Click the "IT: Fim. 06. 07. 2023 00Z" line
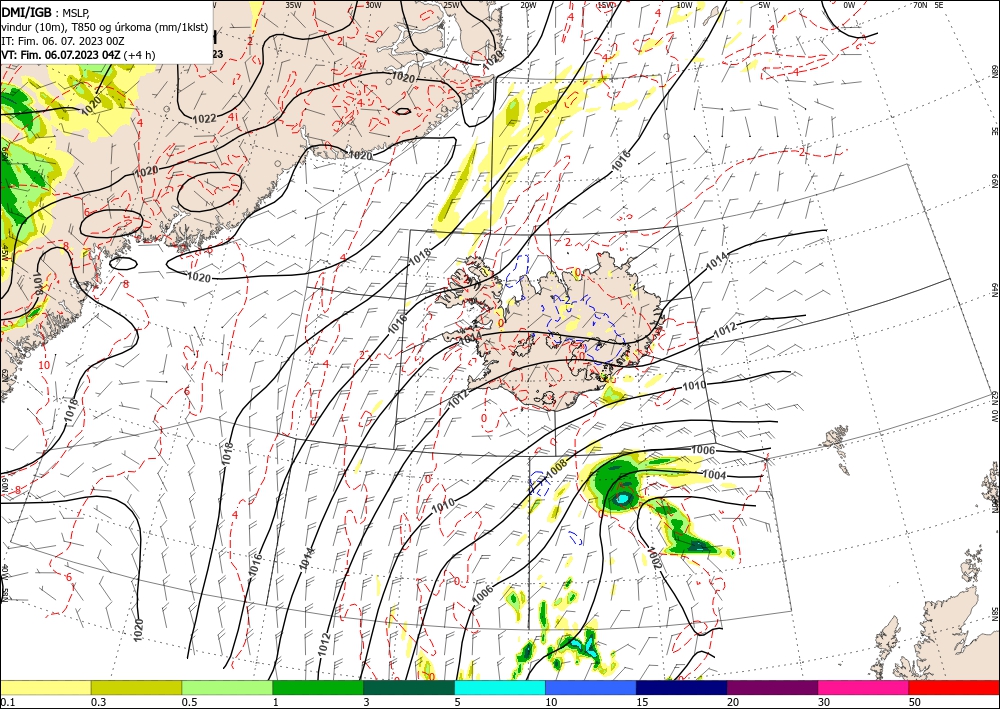 pyautogui.click(x=62, y=41)
